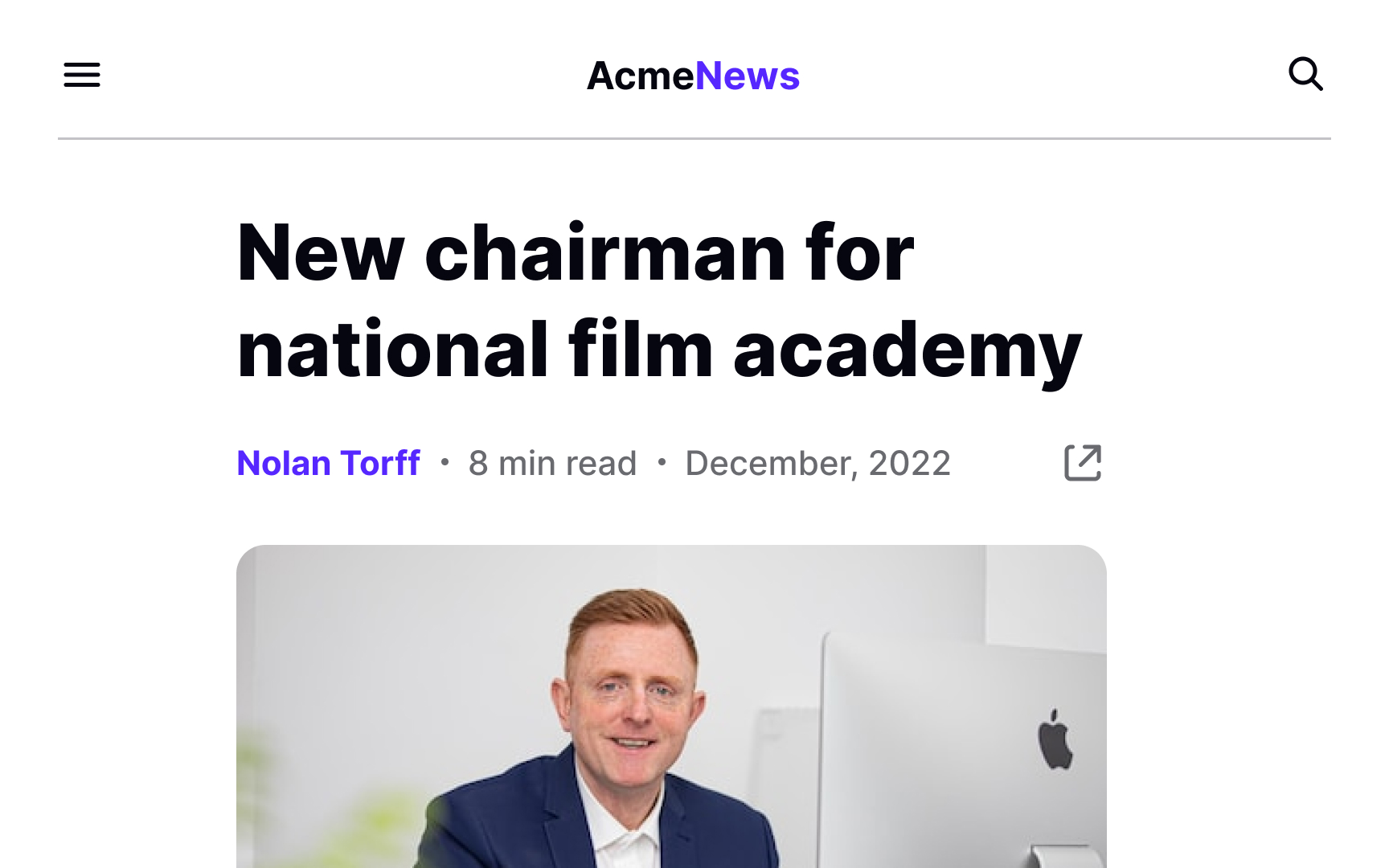Click the Apple logo on the monitor
1389x868 pixels.
(1055, 739)
